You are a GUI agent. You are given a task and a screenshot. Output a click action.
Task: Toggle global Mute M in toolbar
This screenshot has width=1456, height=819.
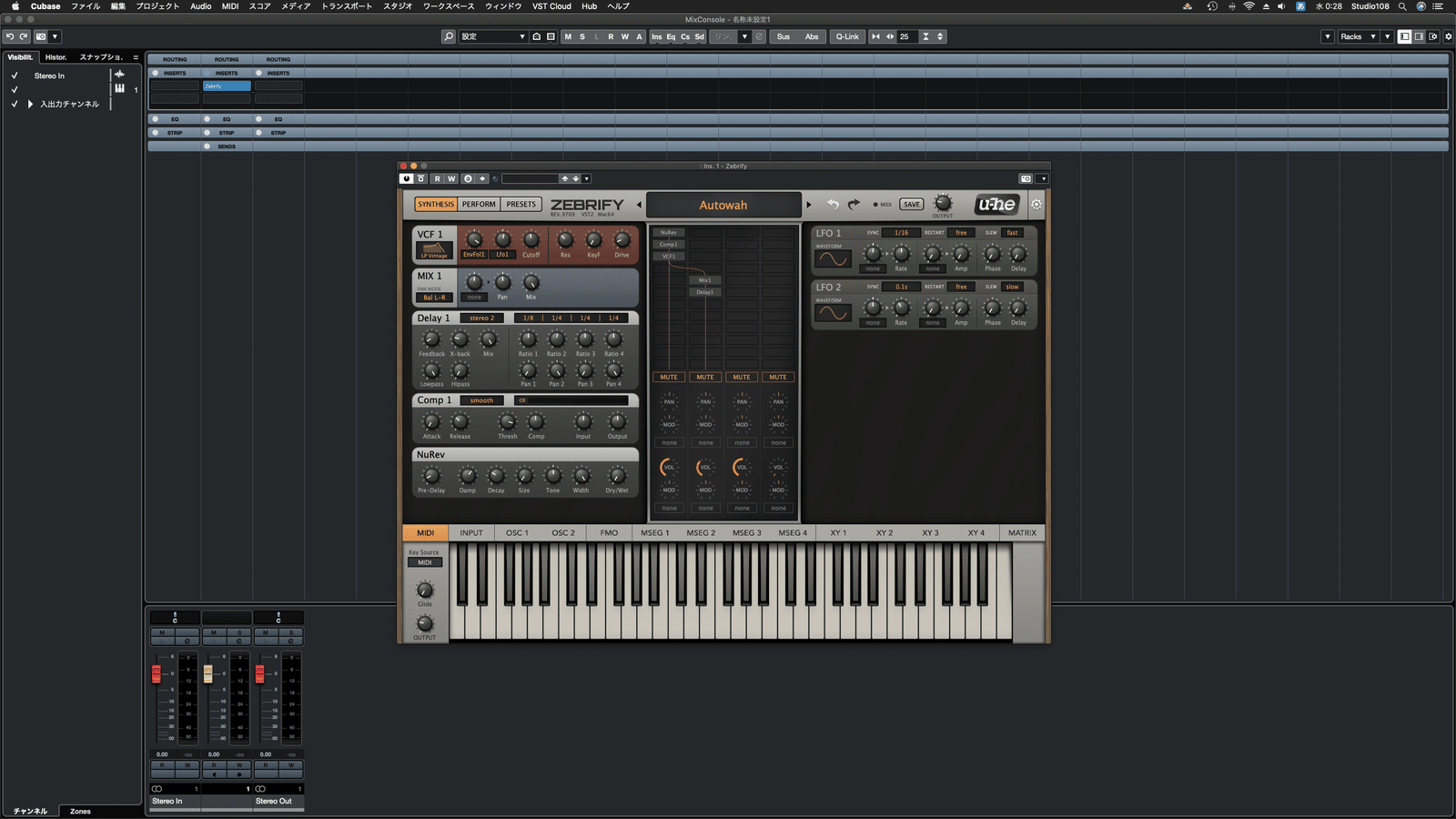(569, 36)
